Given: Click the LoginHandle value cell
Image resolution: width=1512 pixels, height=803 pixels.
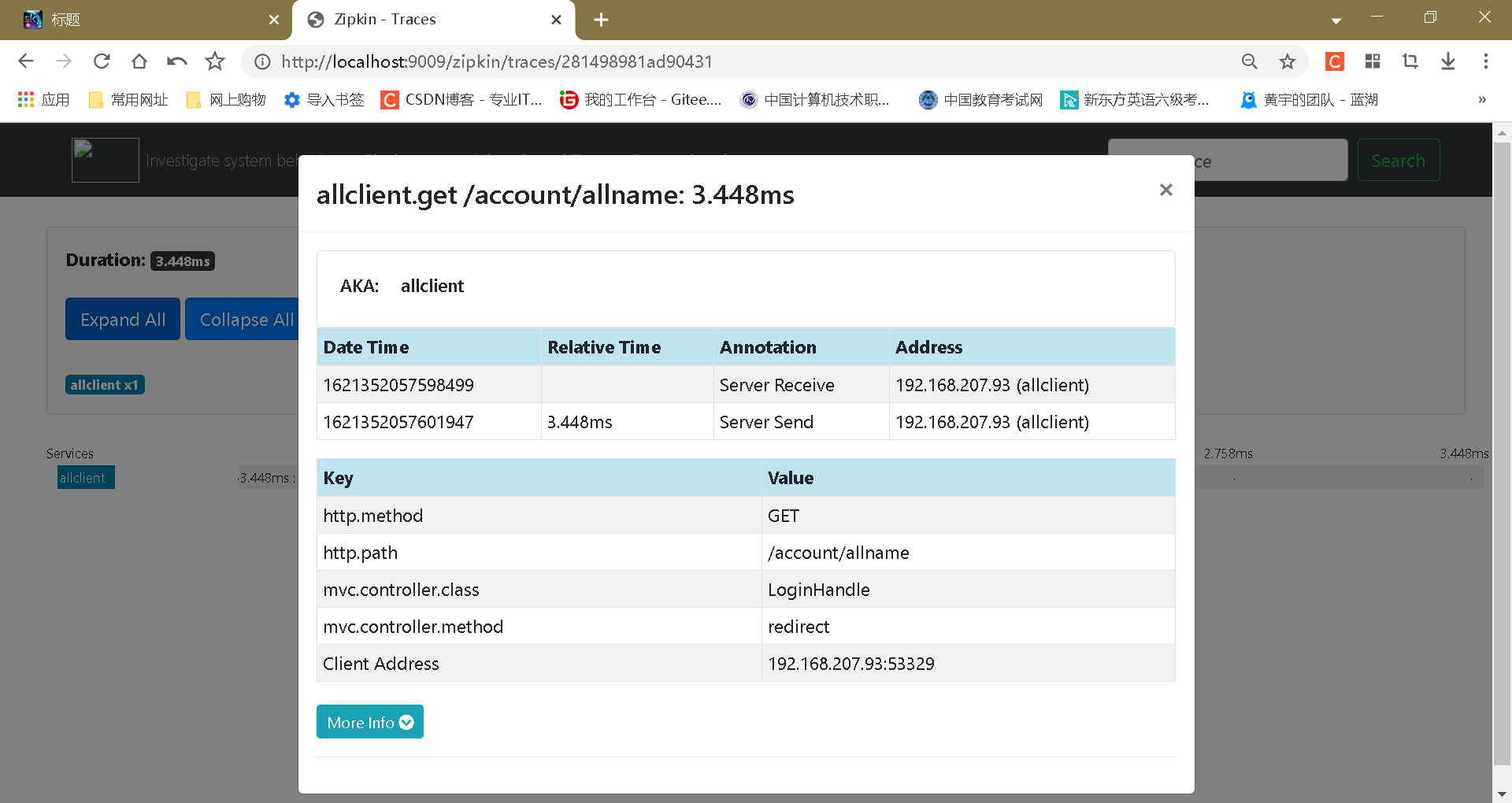Looking at the screenshot, I should pyautogui.click(x=968, y=589).
